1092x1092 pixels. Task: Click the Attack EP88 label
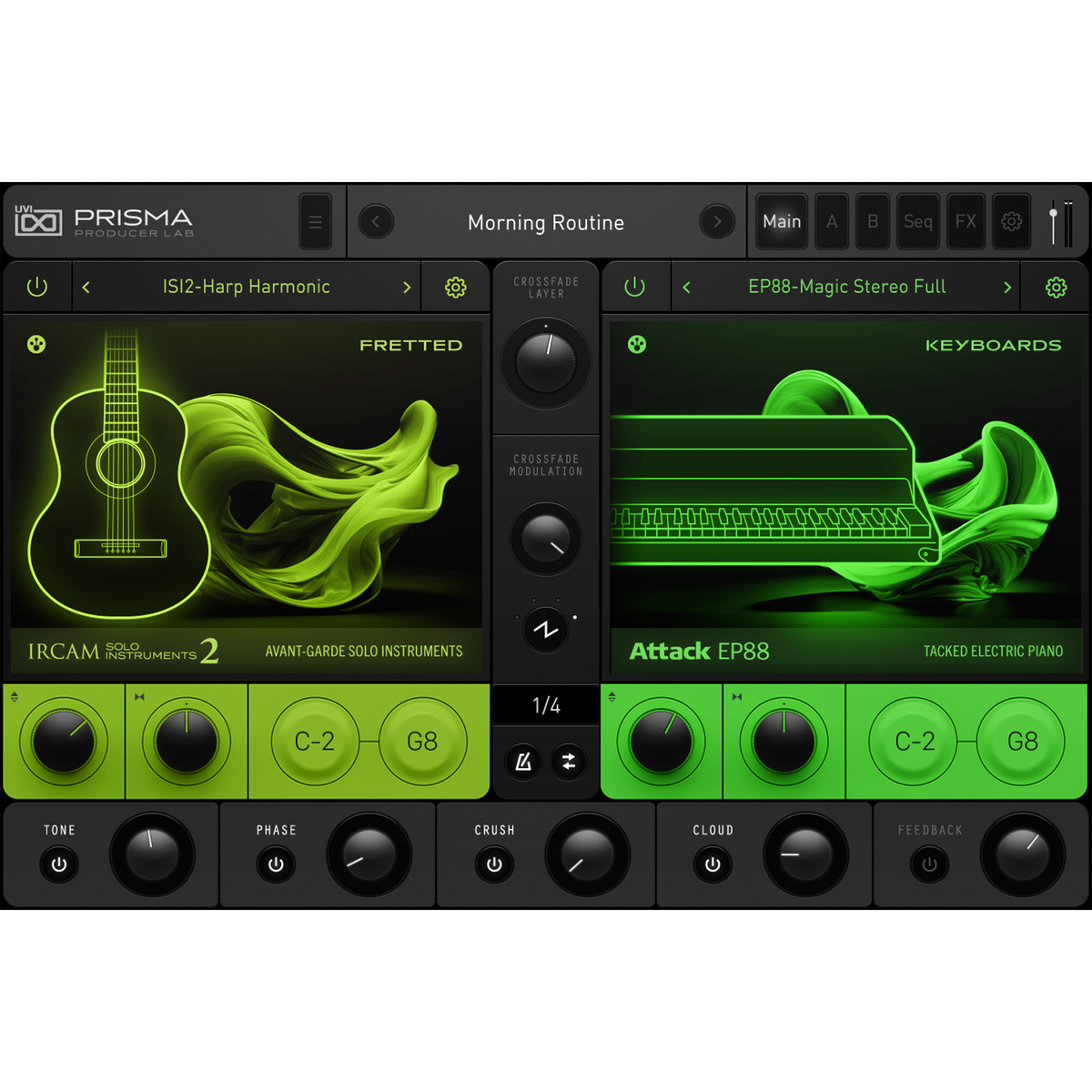699,652
